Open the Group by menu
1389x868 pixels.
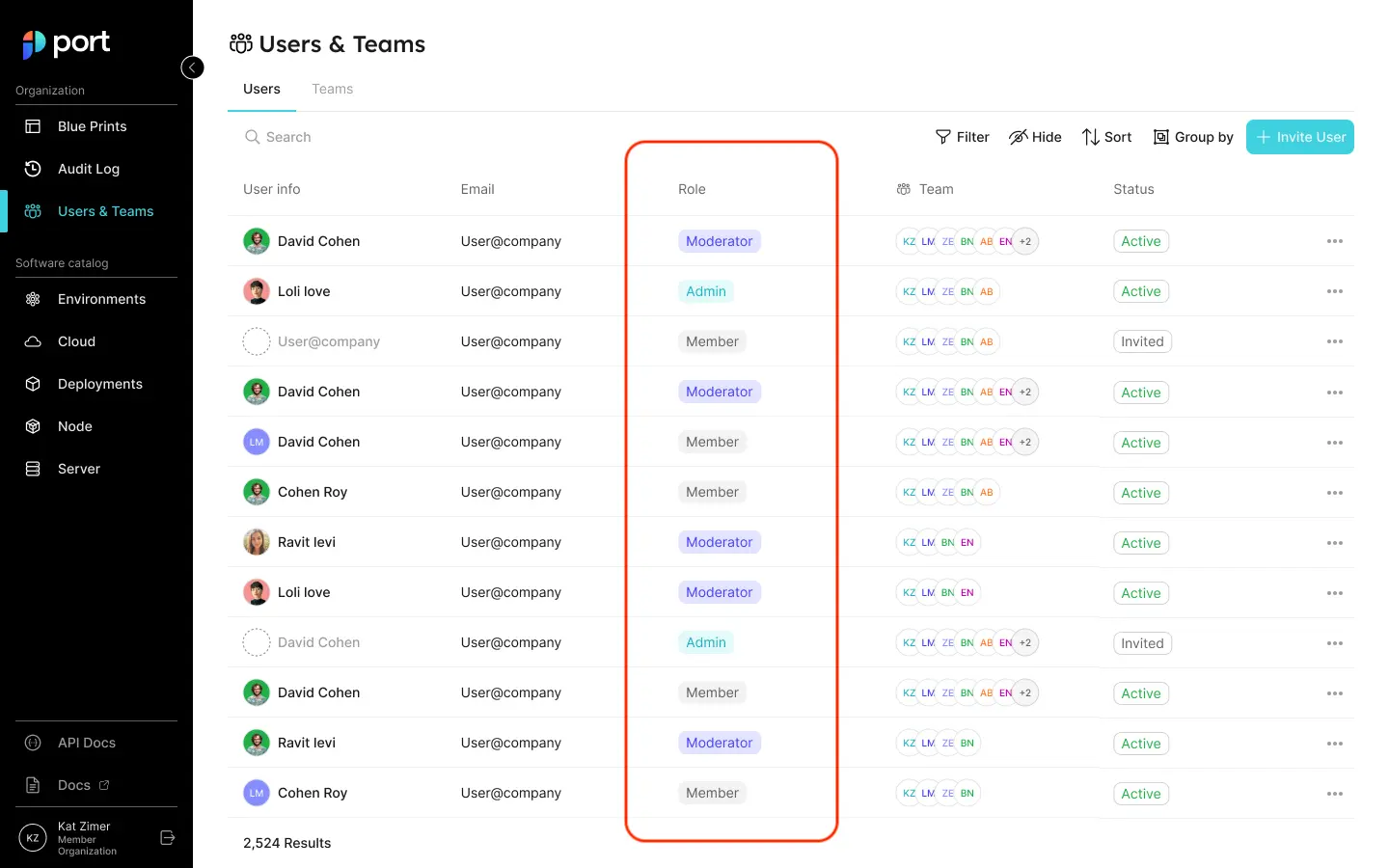pos(1193,137)
